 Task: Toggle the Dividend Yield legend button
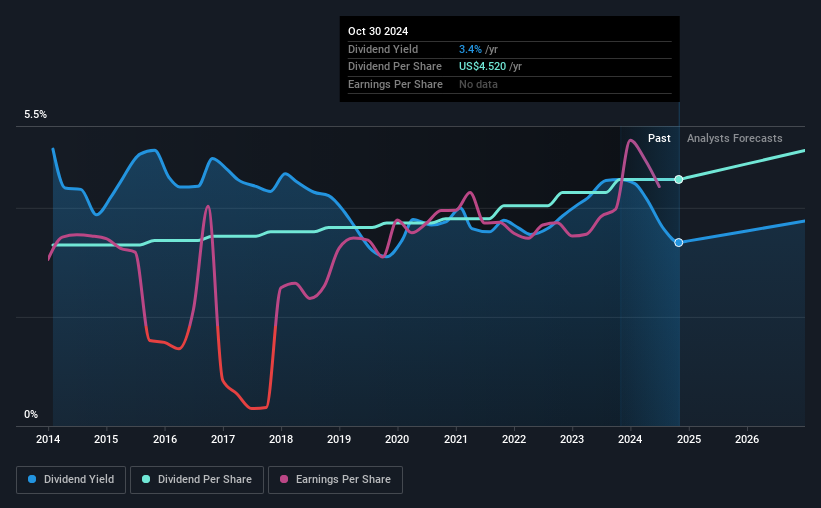[x=71, y=480]
